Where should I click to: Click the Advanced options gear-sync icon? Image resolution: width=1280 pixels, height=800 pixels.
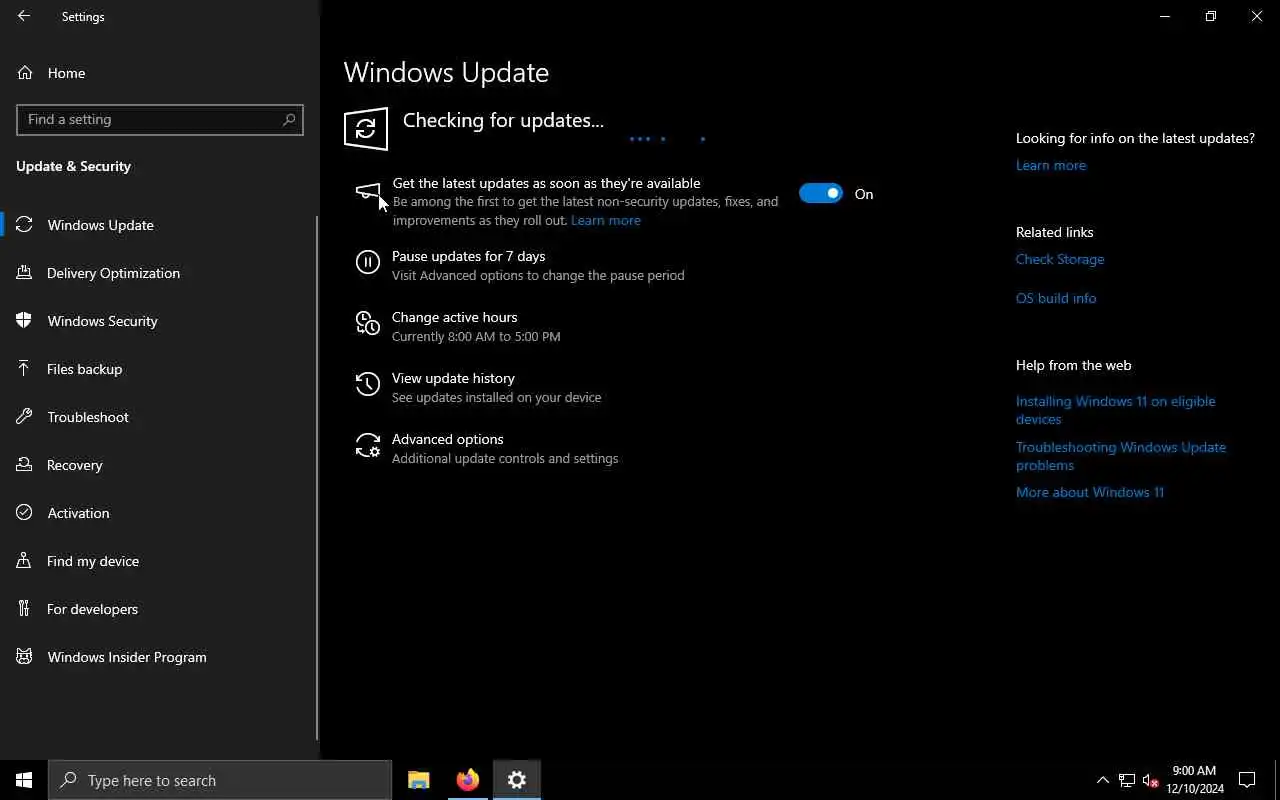[368, 445]
